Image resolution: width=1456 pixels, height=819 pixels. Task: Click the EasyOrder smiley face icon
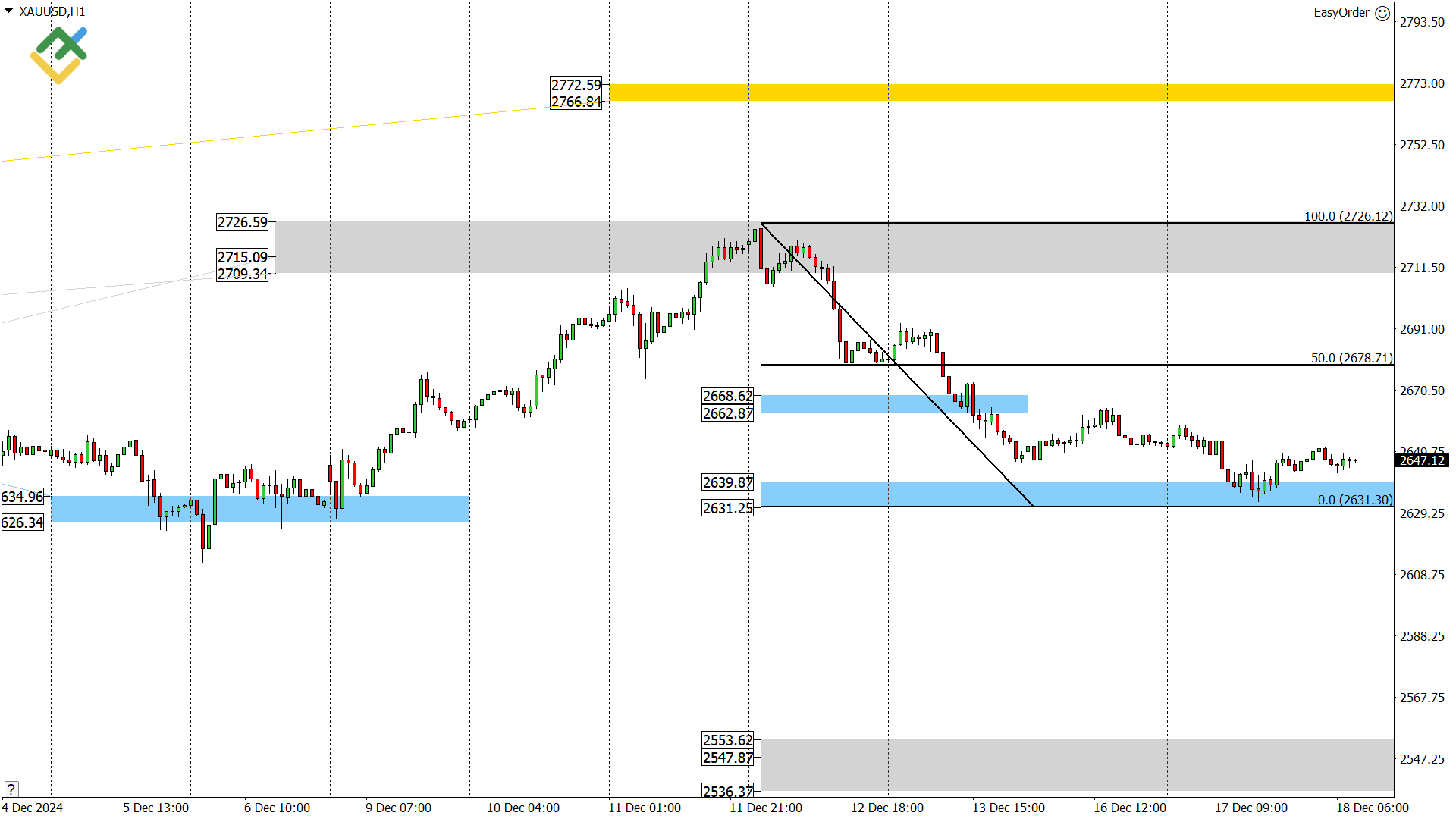tap(1382, 13)
